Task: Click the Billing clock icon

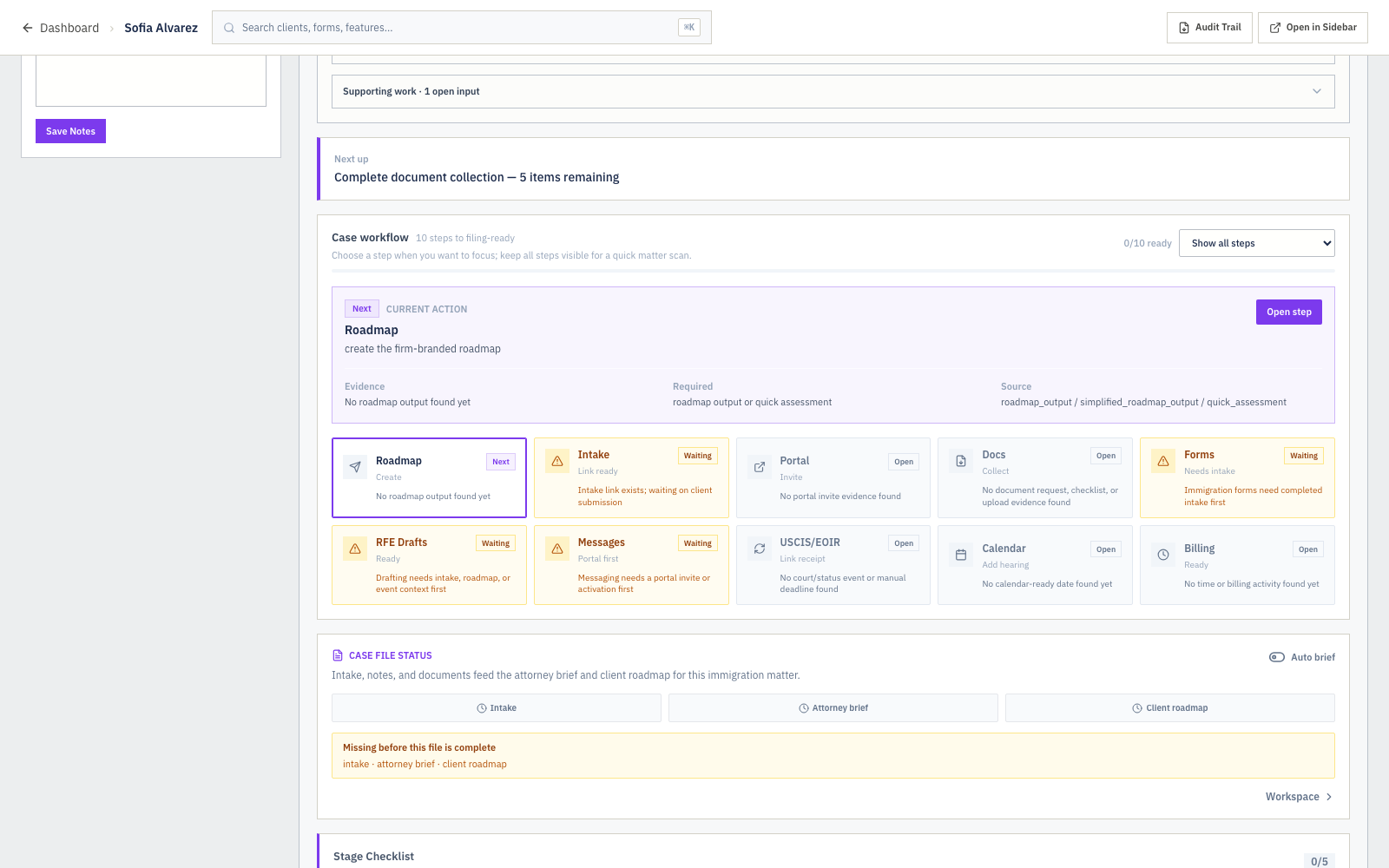Action: (1163, 555)
